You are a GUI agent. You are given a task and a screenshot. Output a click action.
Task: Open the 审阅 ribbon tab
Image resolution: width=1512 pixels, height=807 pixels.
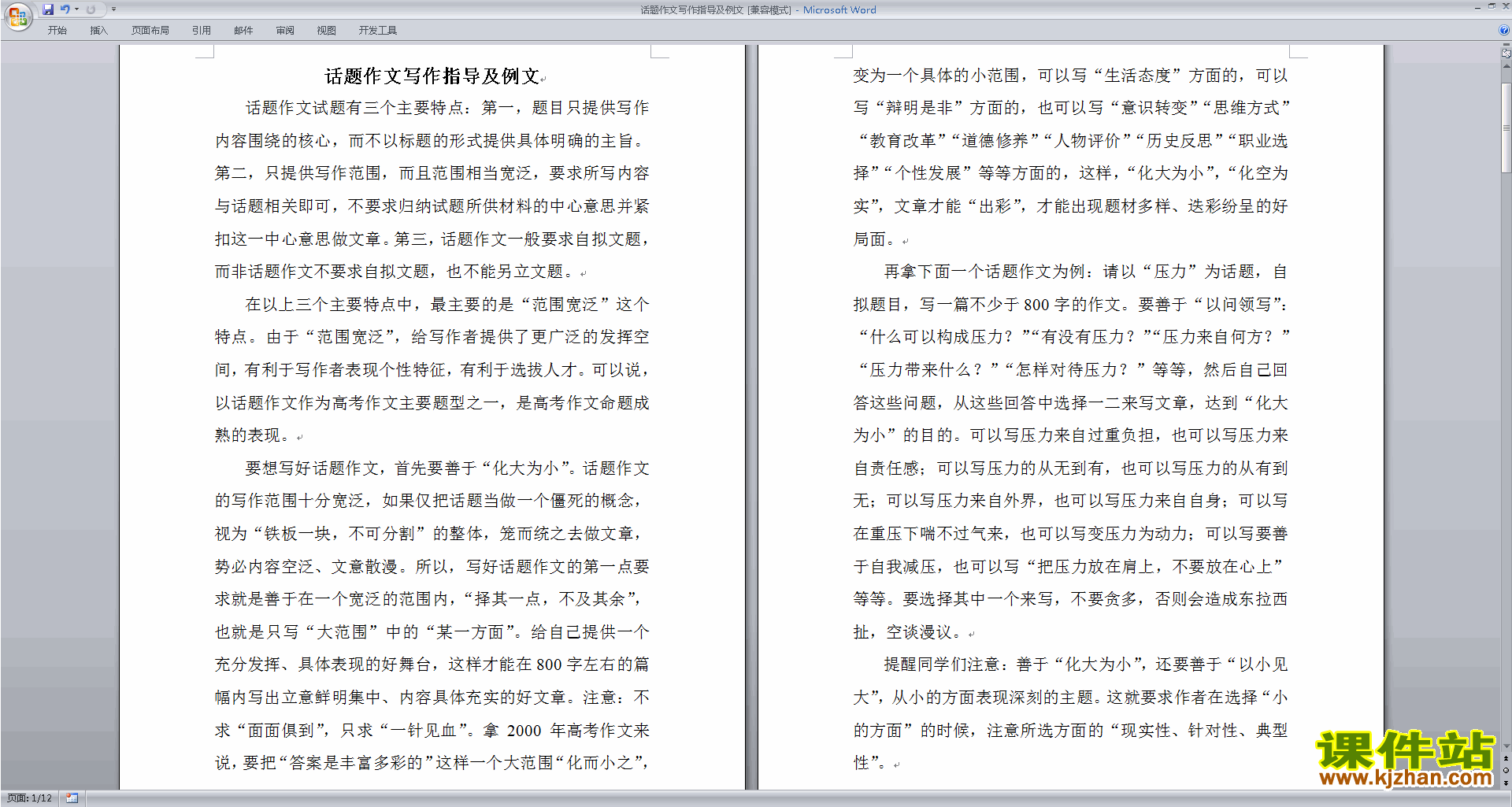[285, 31]
